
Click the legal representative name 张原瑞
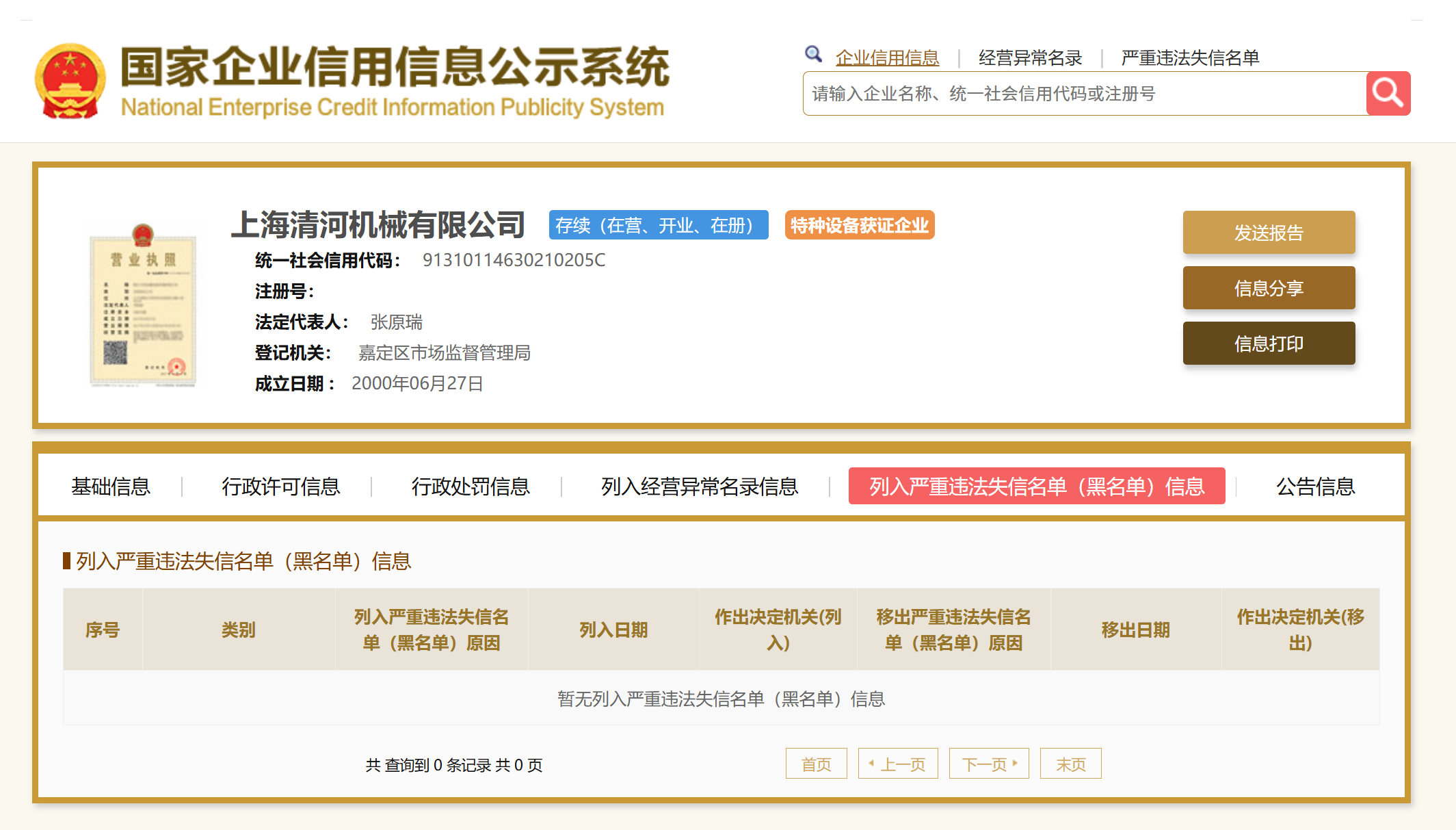397,322
